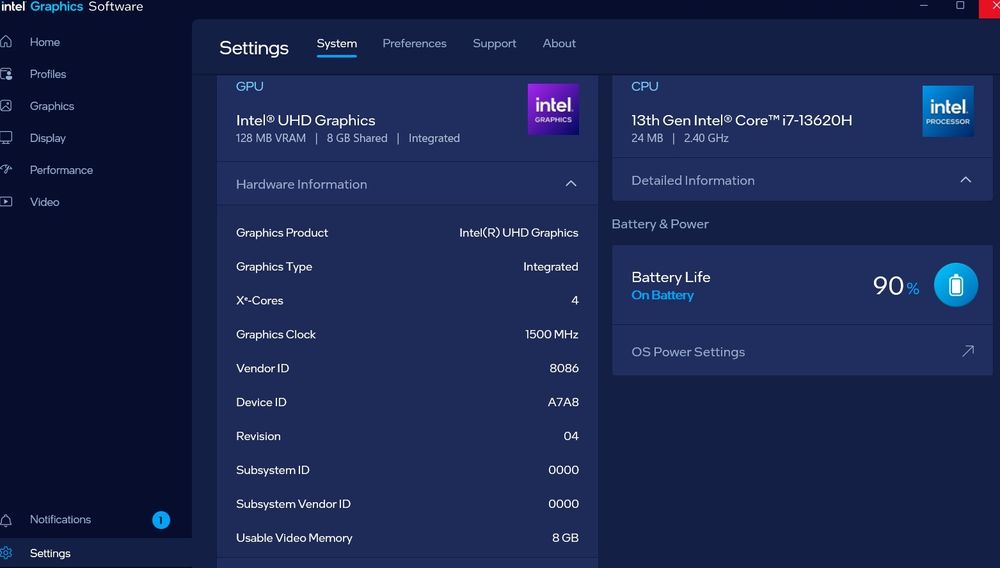1000x568 pixels.
Task: Click the Intel Processor logo badge
Action: pyautogui.click(x=947, y=111)
